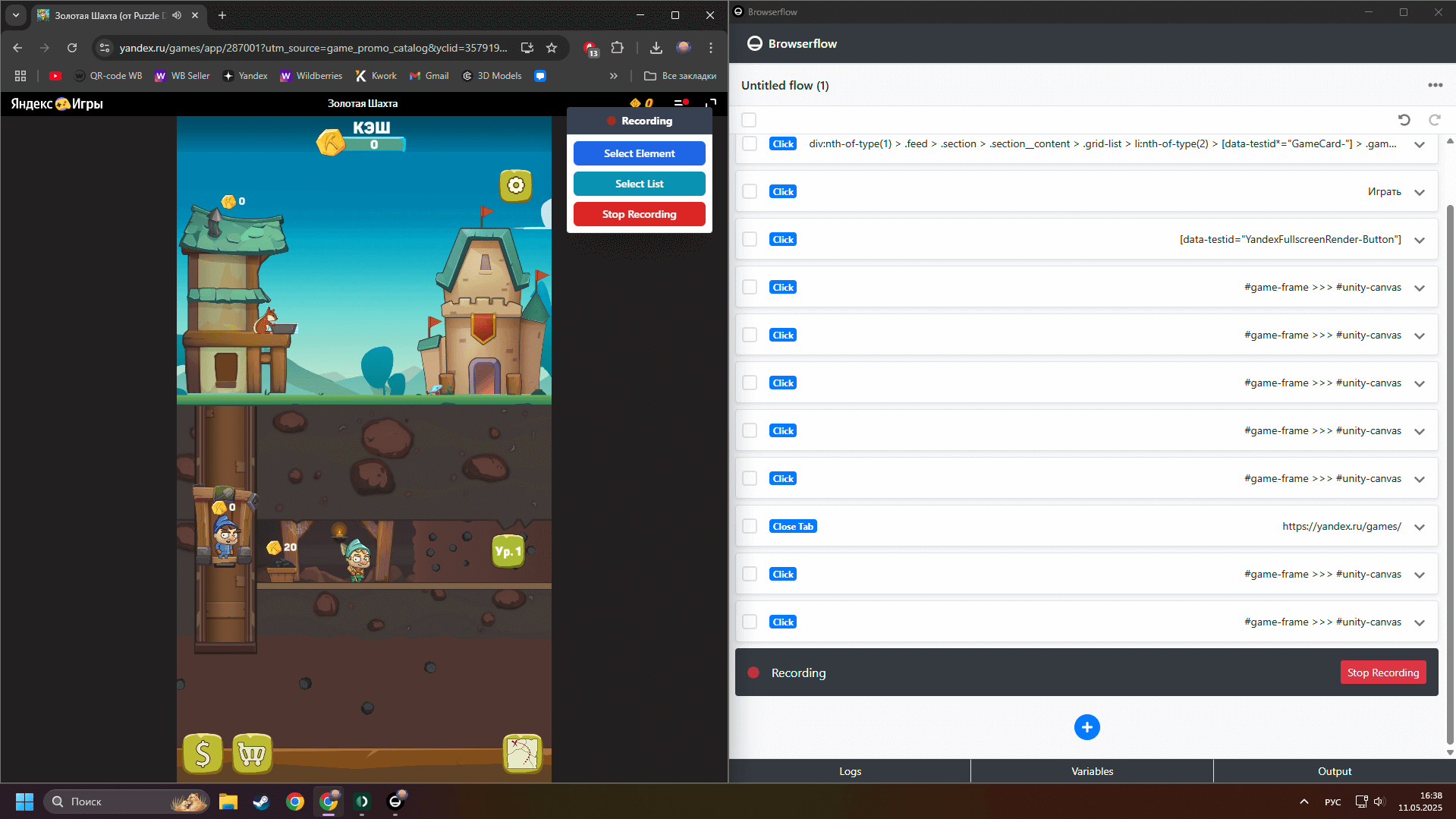
Task: Check the Играть click step checkbox
Action: [750, 191]
